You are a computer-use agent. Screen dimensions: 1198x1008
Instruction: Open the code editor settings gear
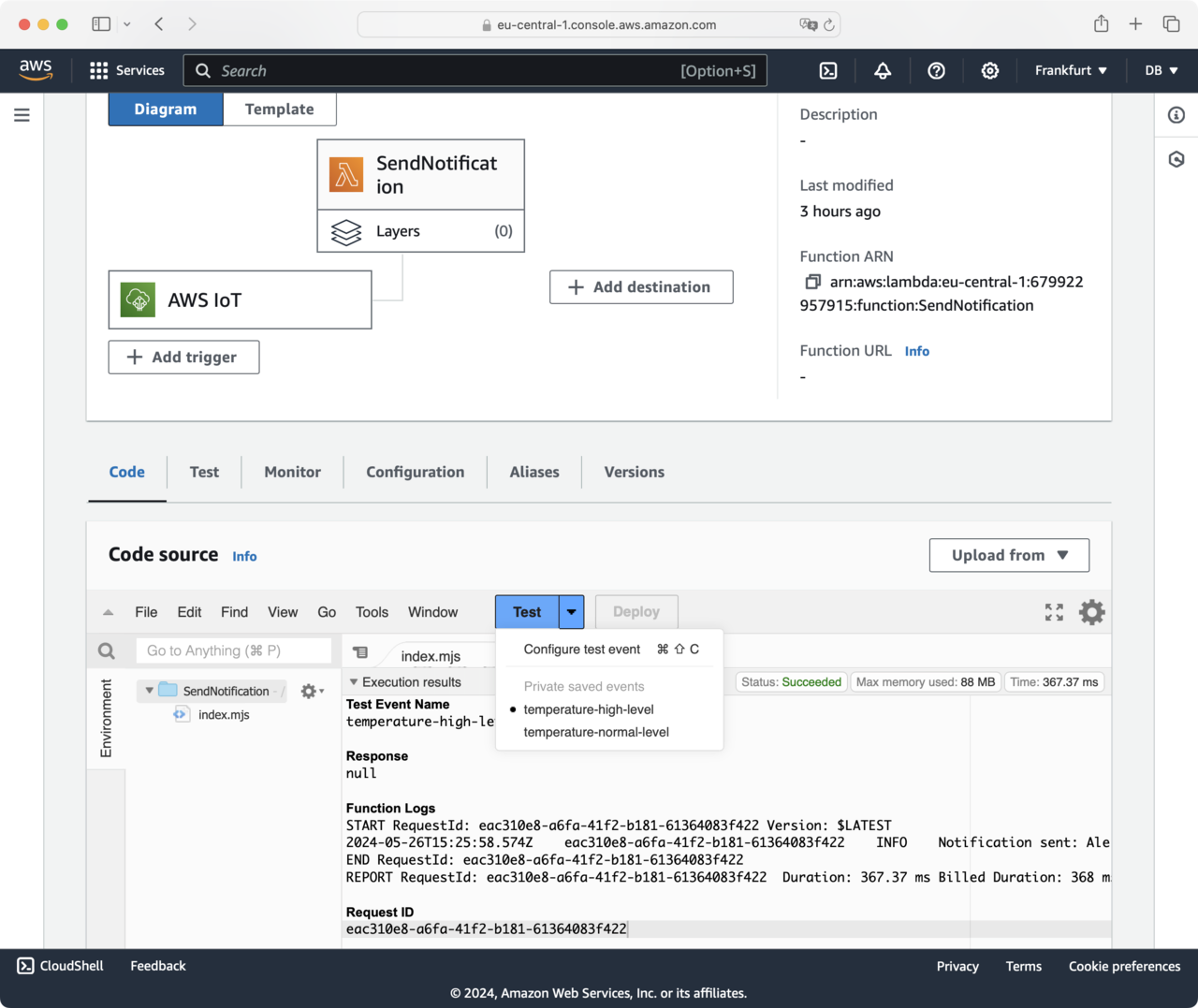1091,612
